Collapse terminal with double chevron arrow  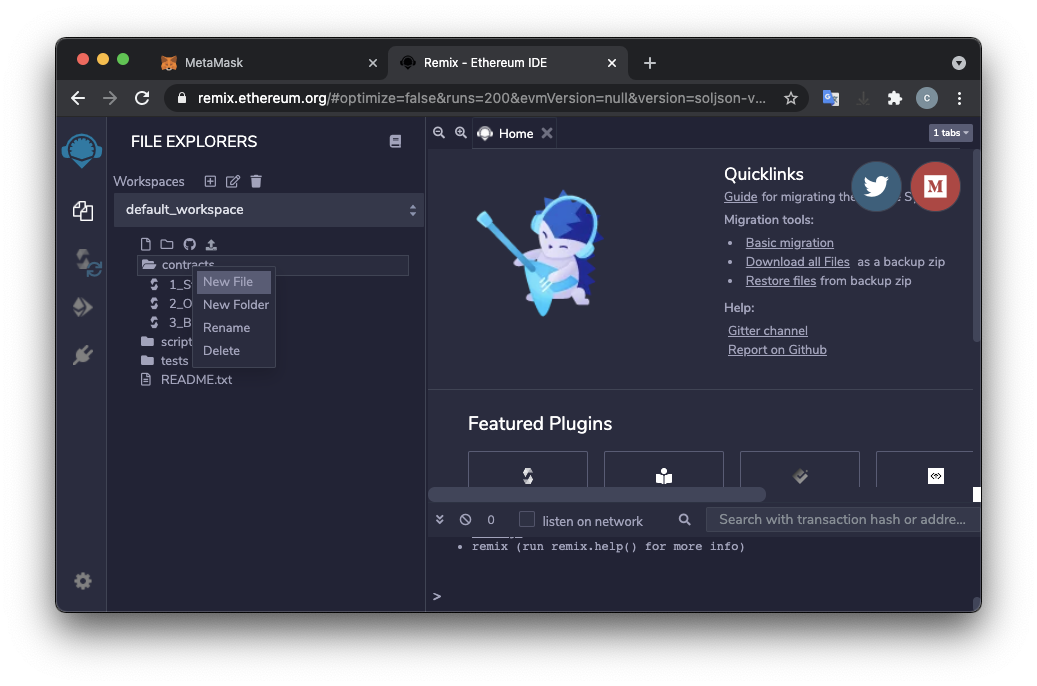pyautogui.click(x=440, y=520)
